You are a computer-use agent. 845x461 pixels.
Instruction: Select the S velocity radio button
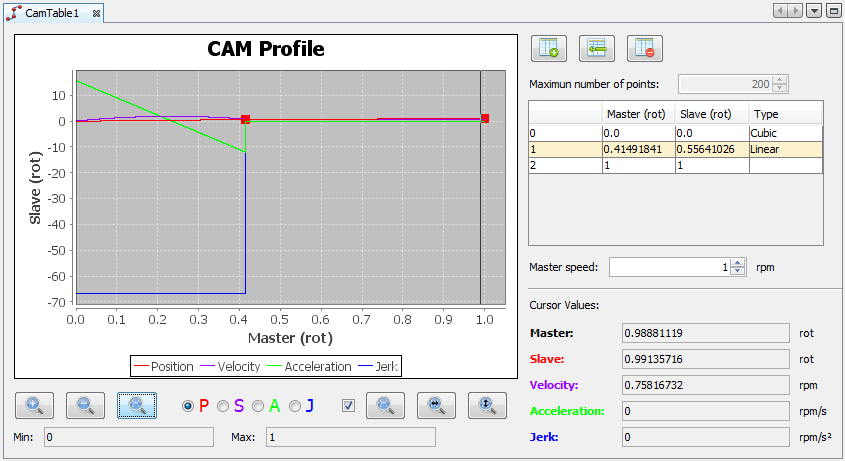click(223, 406)
